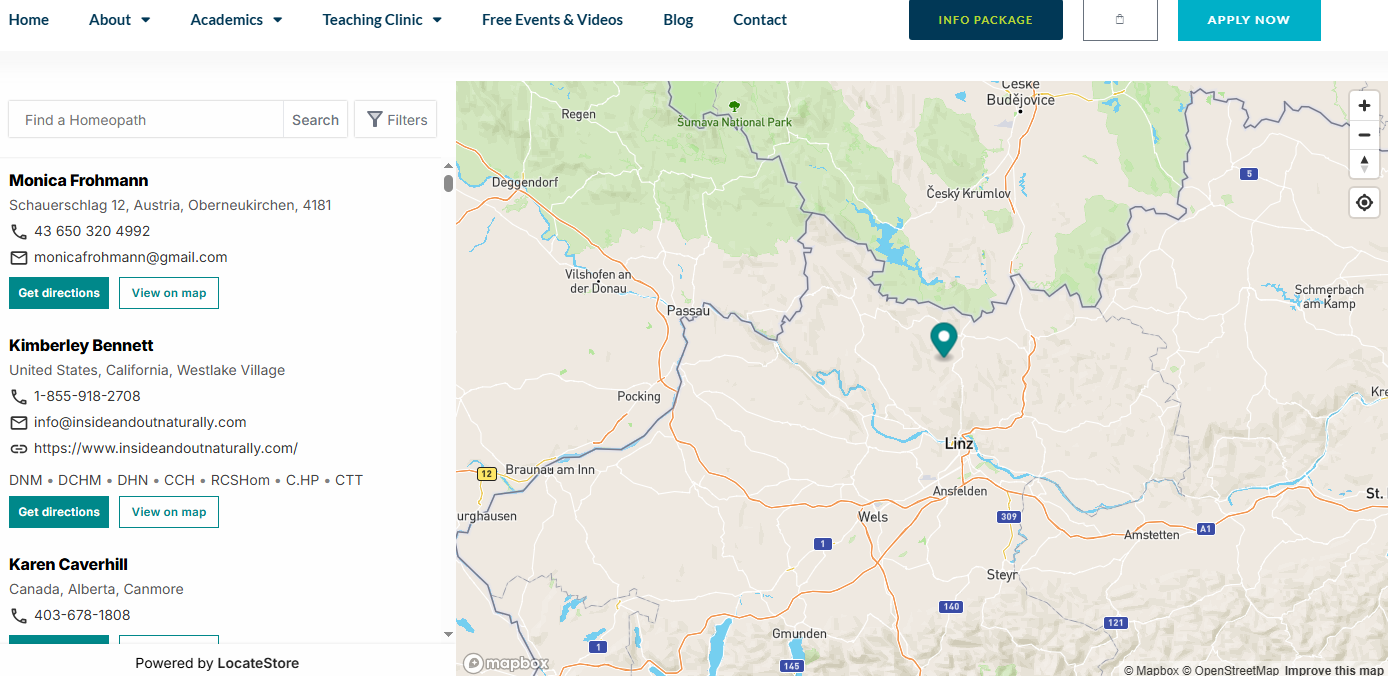Go to the Blog page
This screenshot has height=676, width=1388.
click(678, 20)
